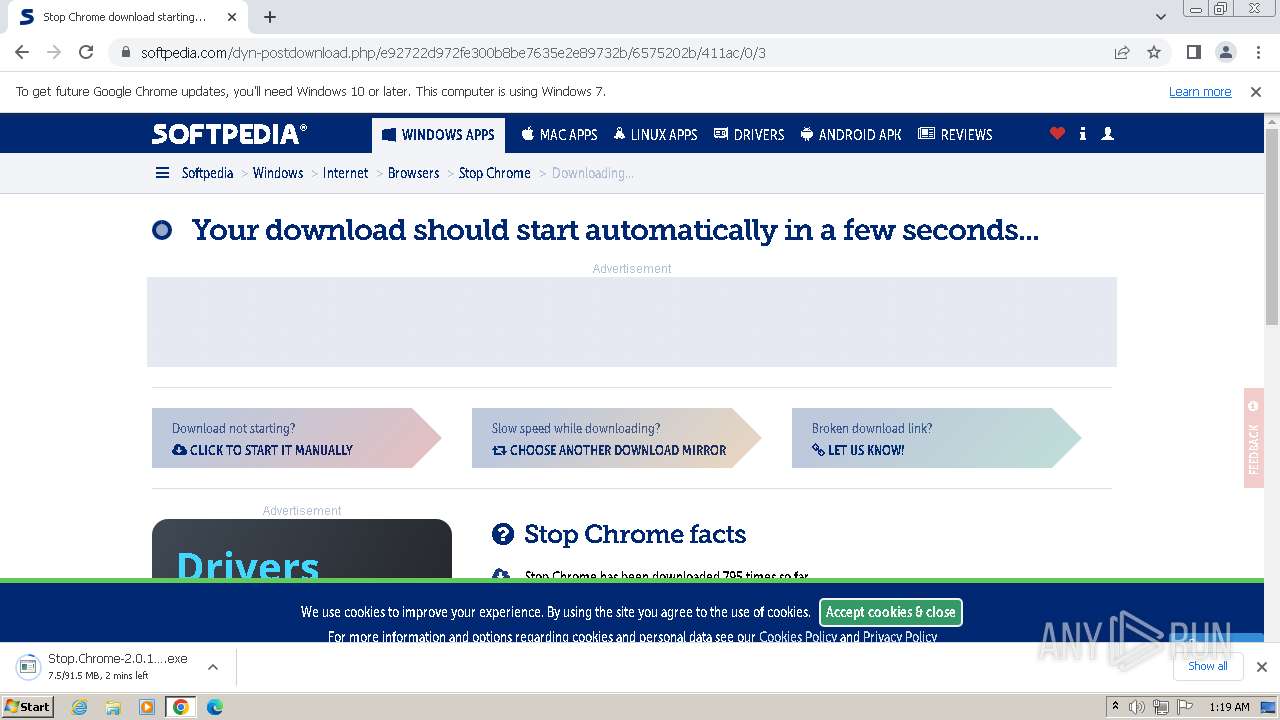Open the vertical Feedback tab

click(x=1254, y=438)
